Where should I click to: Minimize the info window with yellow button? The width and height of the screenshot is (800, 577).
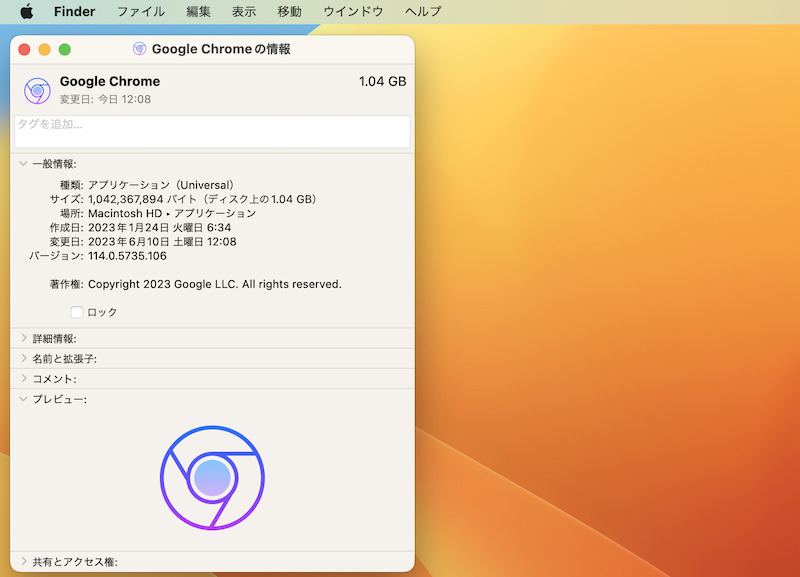(x=45, y=49)
